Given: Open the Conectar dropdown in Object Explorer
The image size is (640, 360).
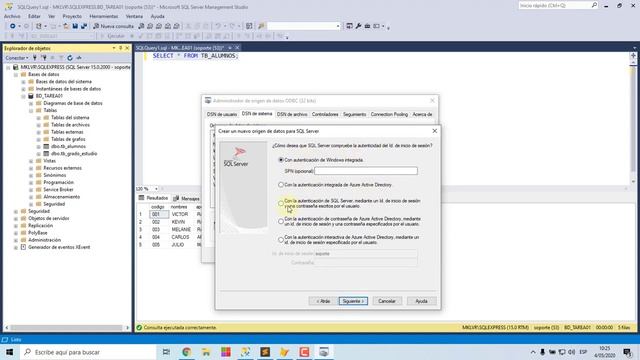Looking at the screenshot, I should (17, 58).
